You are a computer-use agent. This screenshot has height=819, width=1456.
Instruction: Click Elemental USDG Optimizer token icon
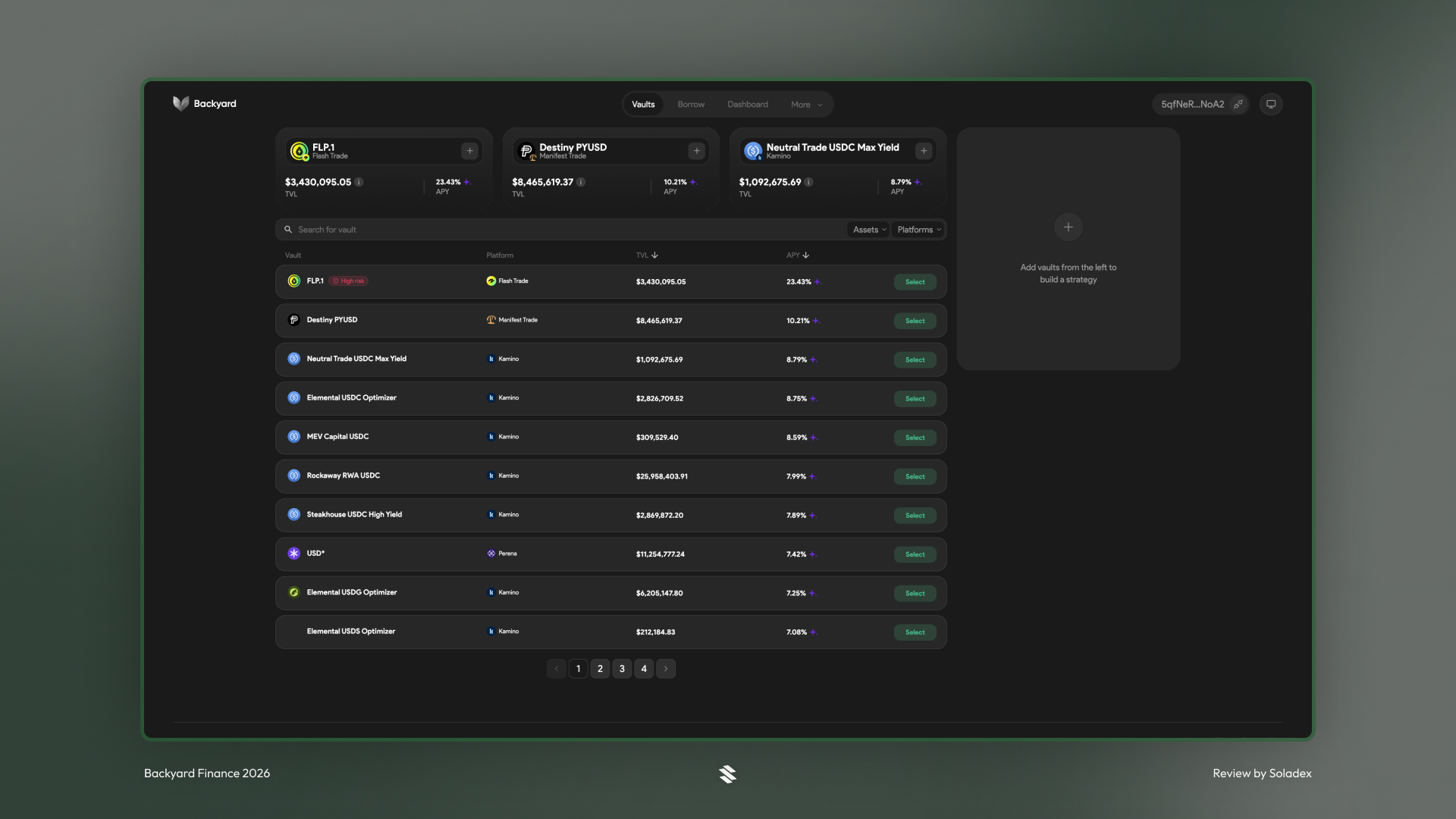pyautogui.click(x=294, y=592)
